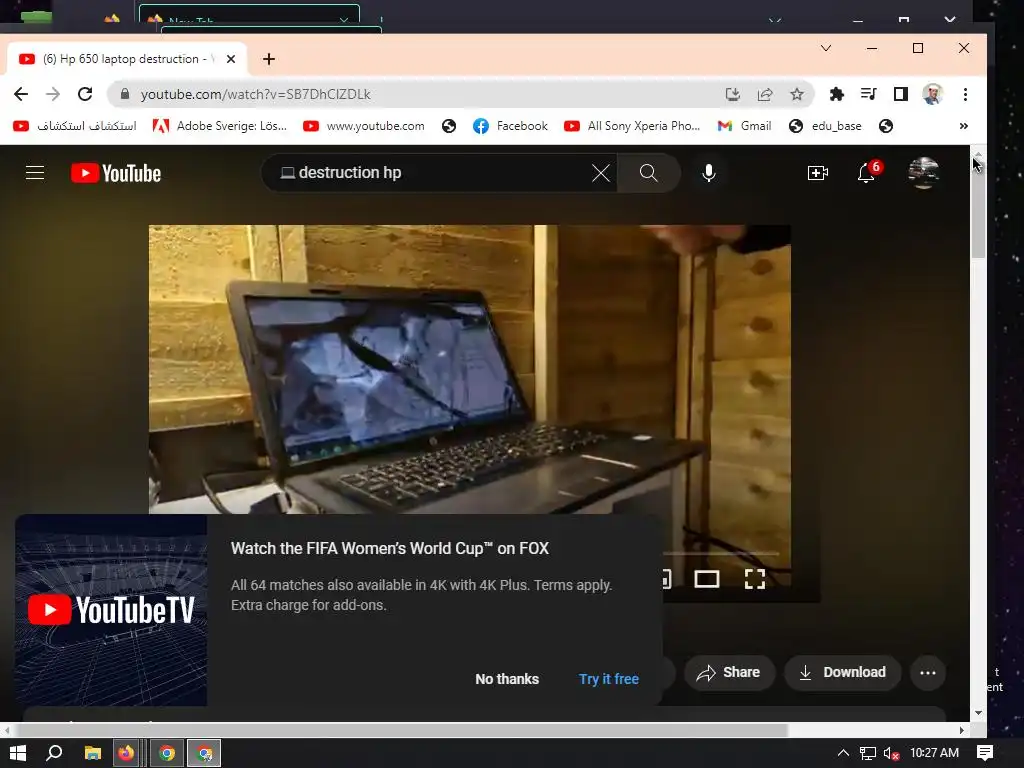1024x768 pixels.
Task: Switch to theater mode
Action: click(707, 579)
